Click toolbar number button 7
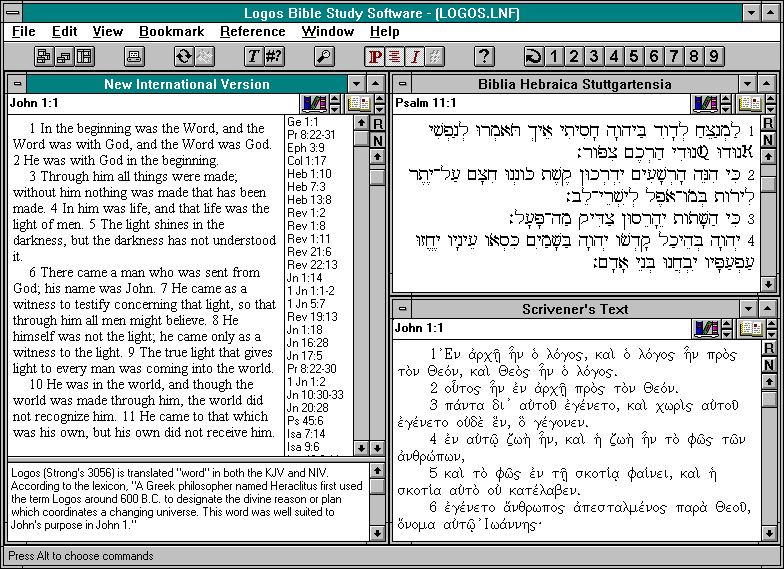Screen dimensions: 784x569 [674, 56]
